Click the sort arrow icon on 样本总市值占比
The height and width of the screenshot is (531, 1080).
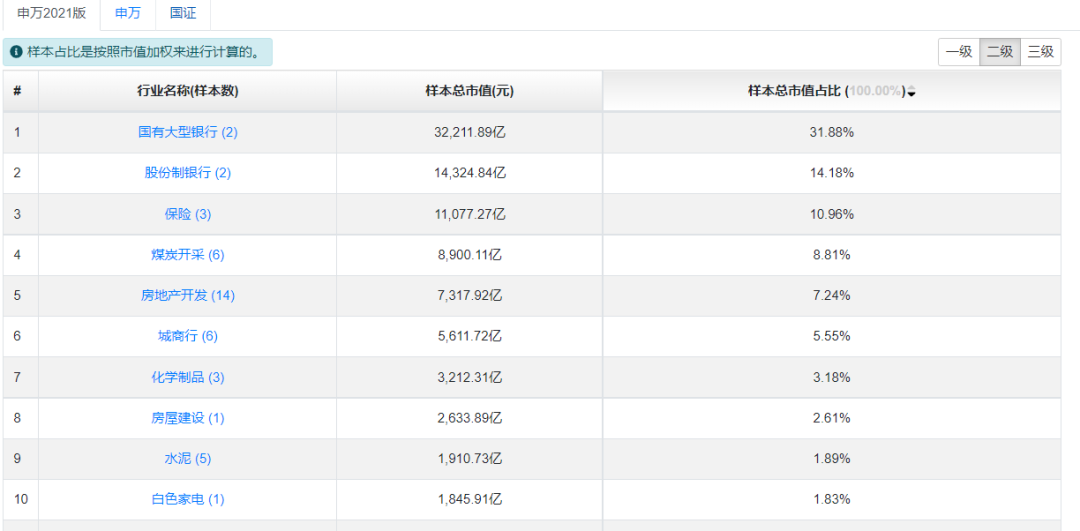point(911,92)
